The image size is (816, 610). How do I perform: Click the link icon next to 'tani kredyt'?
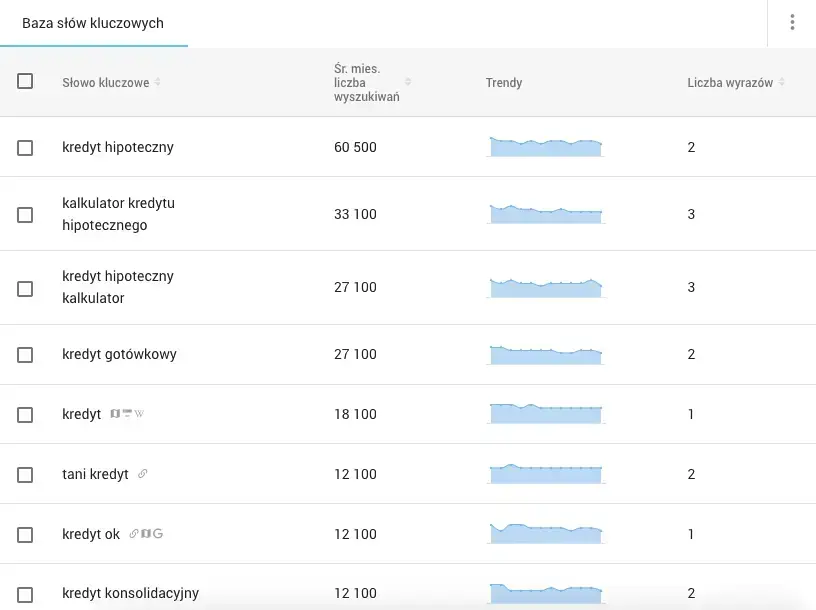(142, 474)
